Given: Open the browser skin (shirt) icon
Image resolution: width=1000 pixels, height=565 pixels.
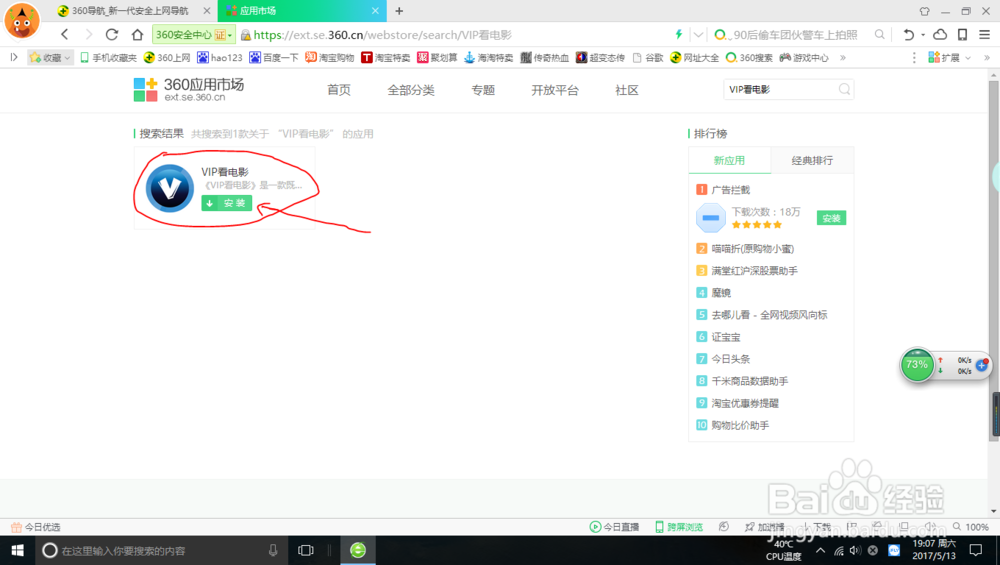Looking at the screenshot, I should point(924,11).
